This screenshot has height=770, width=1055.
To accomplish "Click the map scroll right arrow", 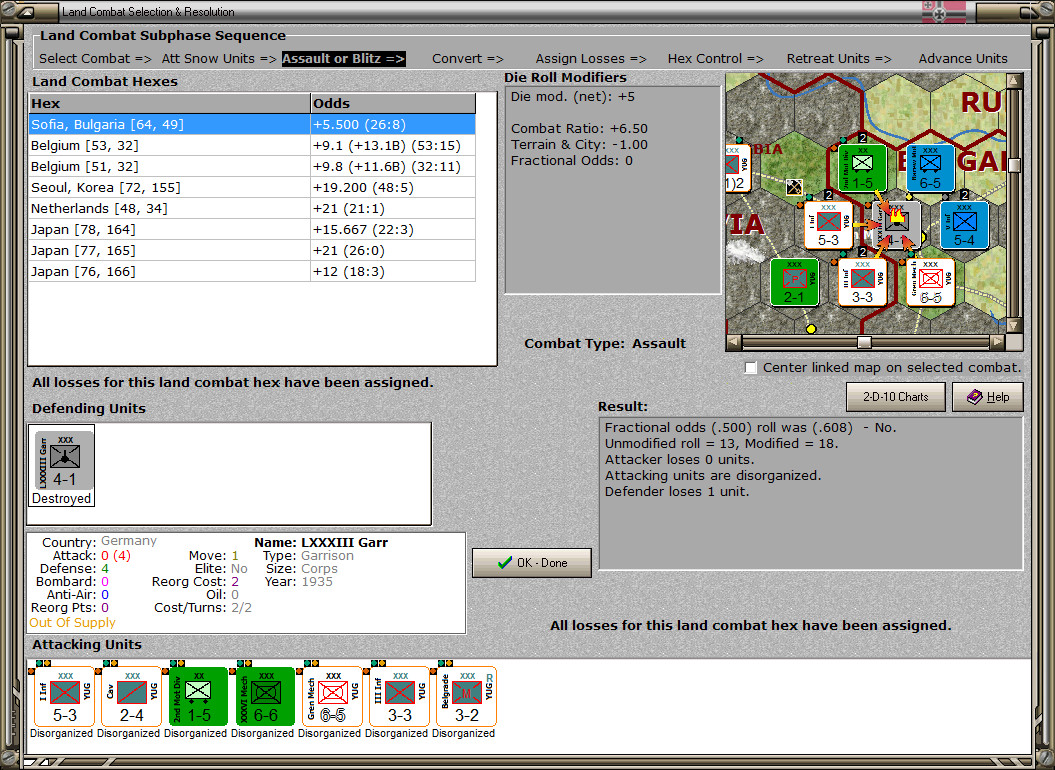I will pyautogui.click(x=998, y=342).
